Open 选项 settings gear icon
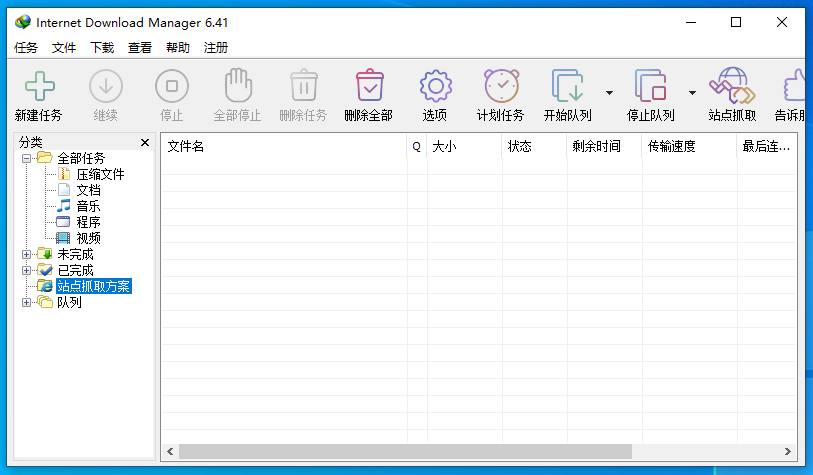813x475 pixels. [435, 87]
